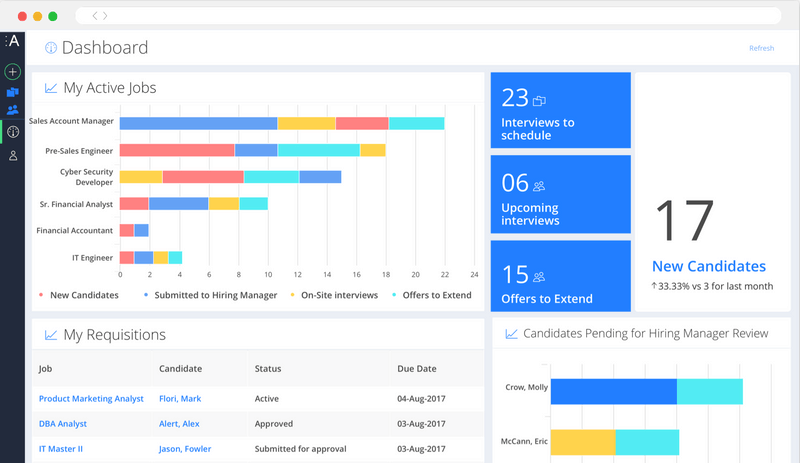Click the app logo 'A' in sidebar

click(12, 41)
